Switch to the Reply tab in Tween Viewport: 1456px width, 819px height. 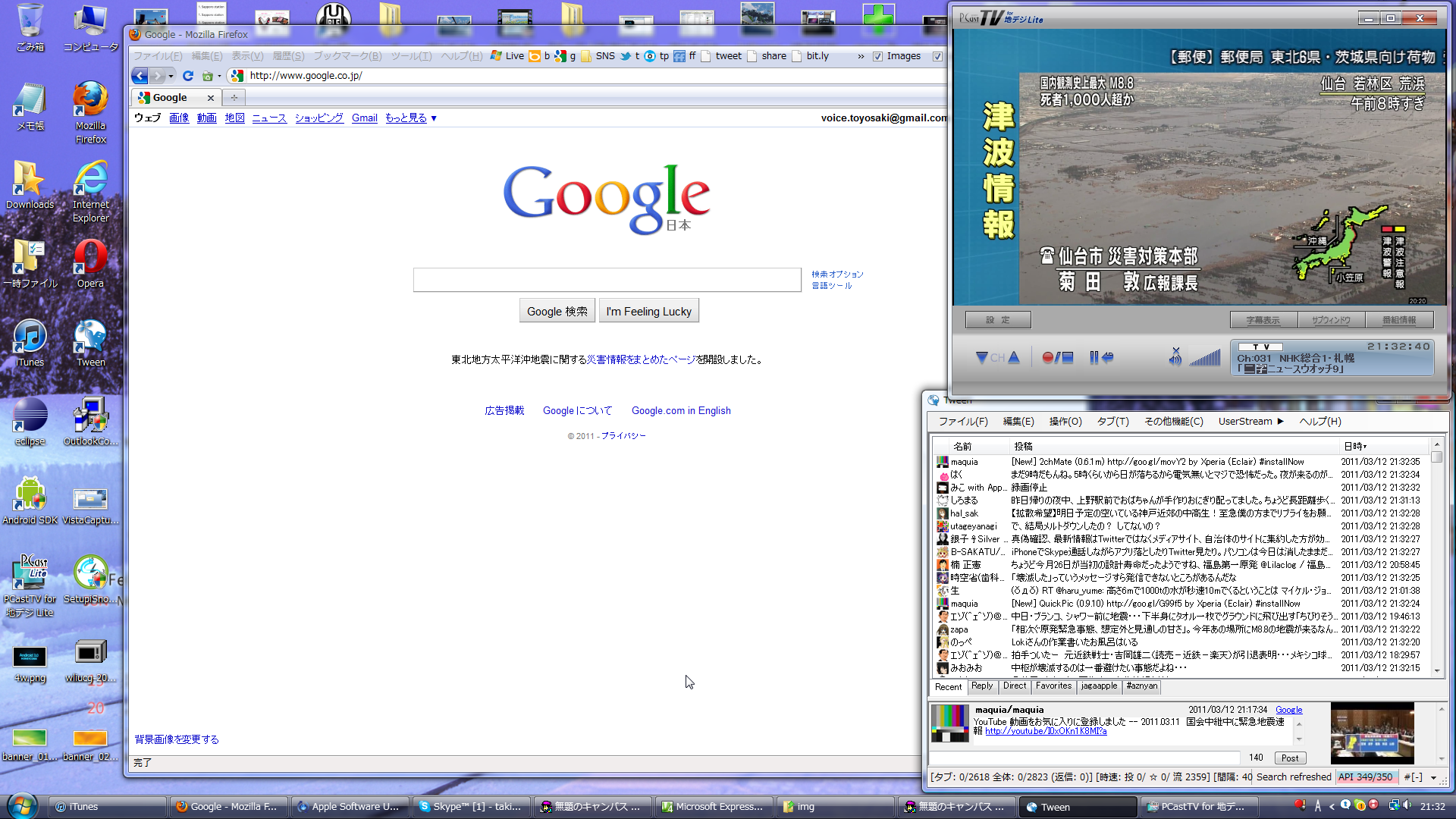pyautogui.click(x=982, y=686)
